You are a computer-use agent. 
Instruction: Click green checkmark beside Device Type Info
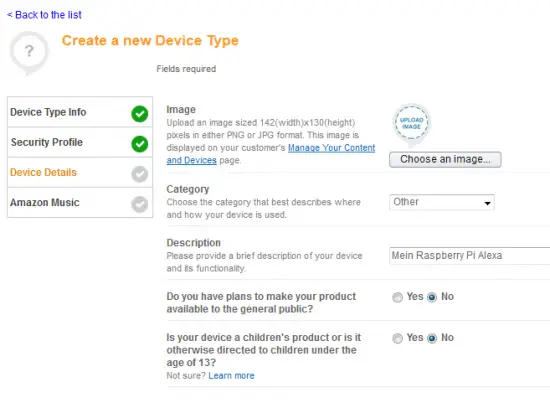140,114
